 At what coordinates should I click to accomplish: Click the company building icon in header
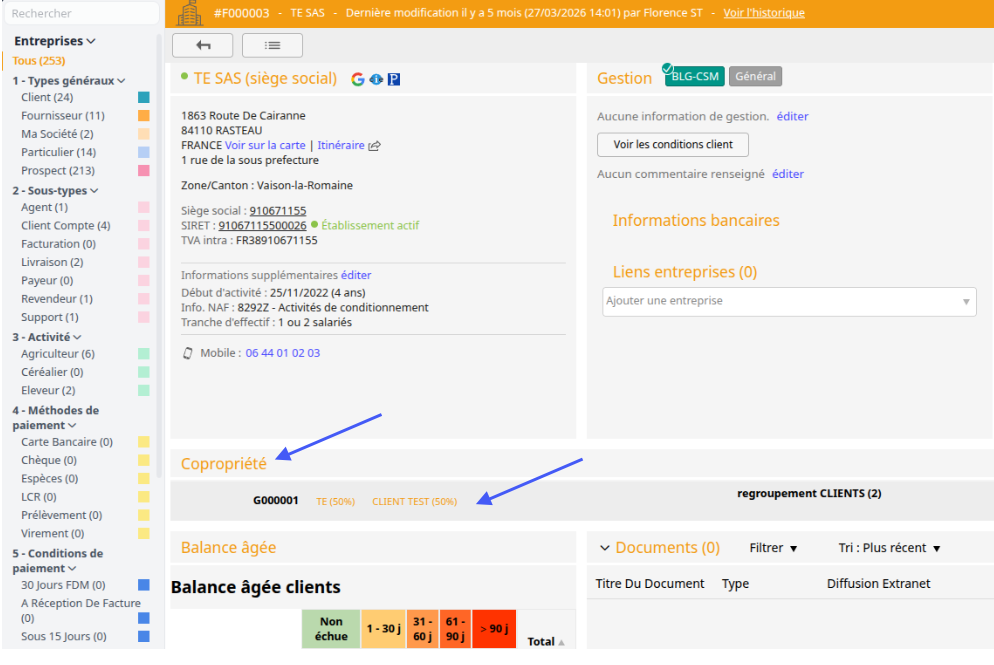(189, 13)
